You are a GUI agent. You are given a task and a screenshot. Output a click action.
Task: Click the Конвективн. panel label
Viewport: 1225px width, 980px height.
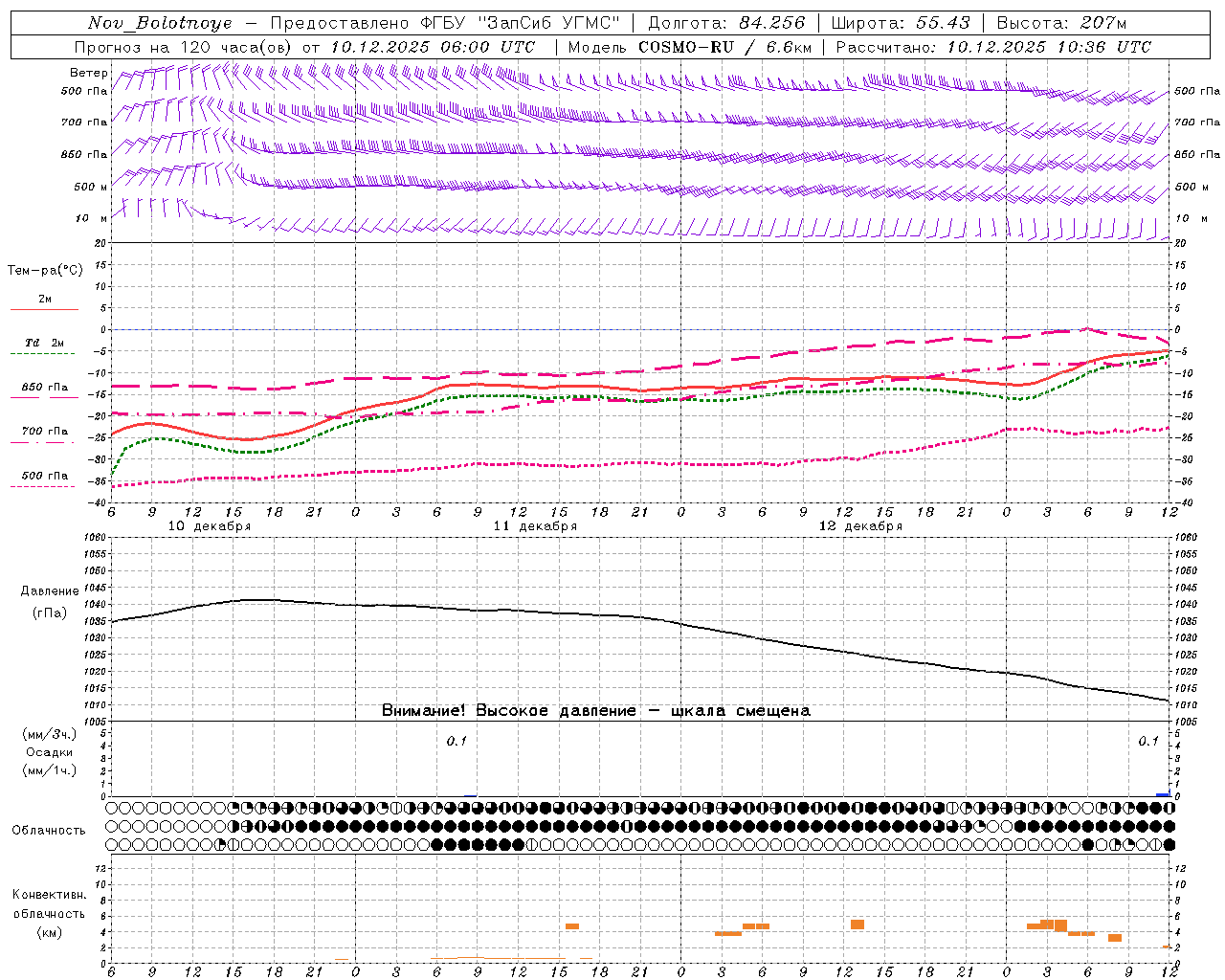50,895
